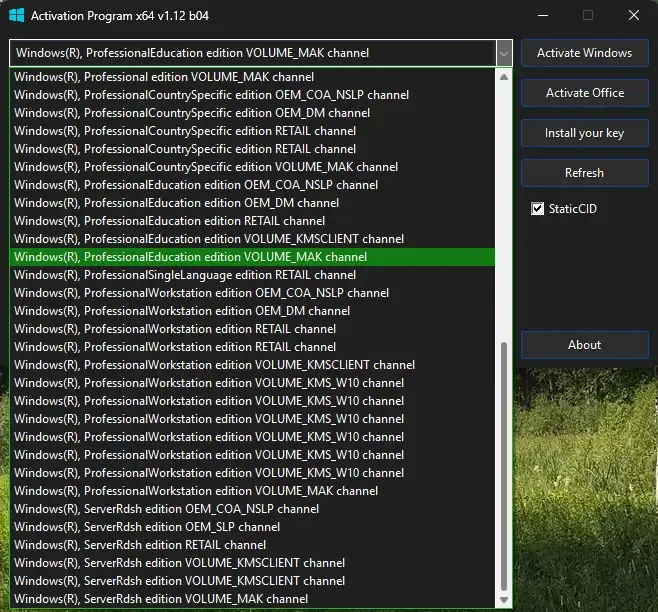
Task: Close the Activation Program window
Action: click(634, 16)
